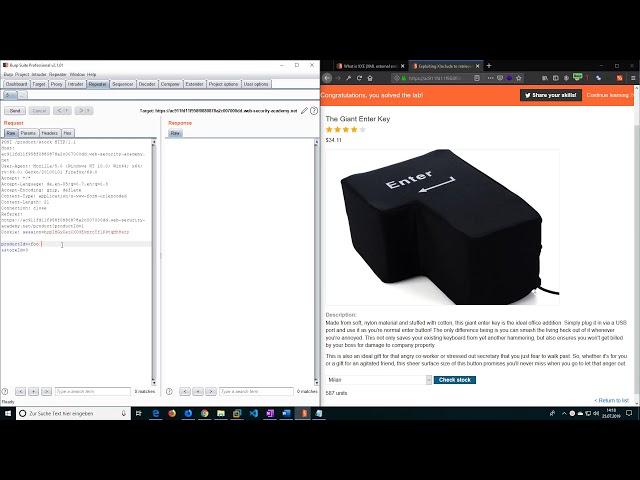640x480 pixels.
Task: Open page actions three-dots menu
Action: (490, 78)
